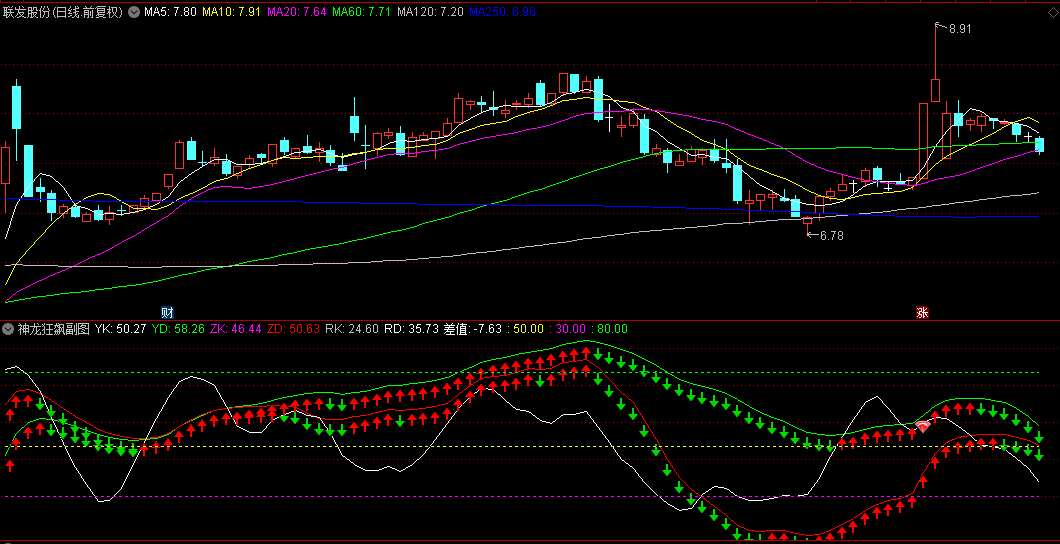Screen dimensions: 1060x544
Task: Click the 联发股份(日线.前复权) chart title
Action: click(x=63, y=11)
